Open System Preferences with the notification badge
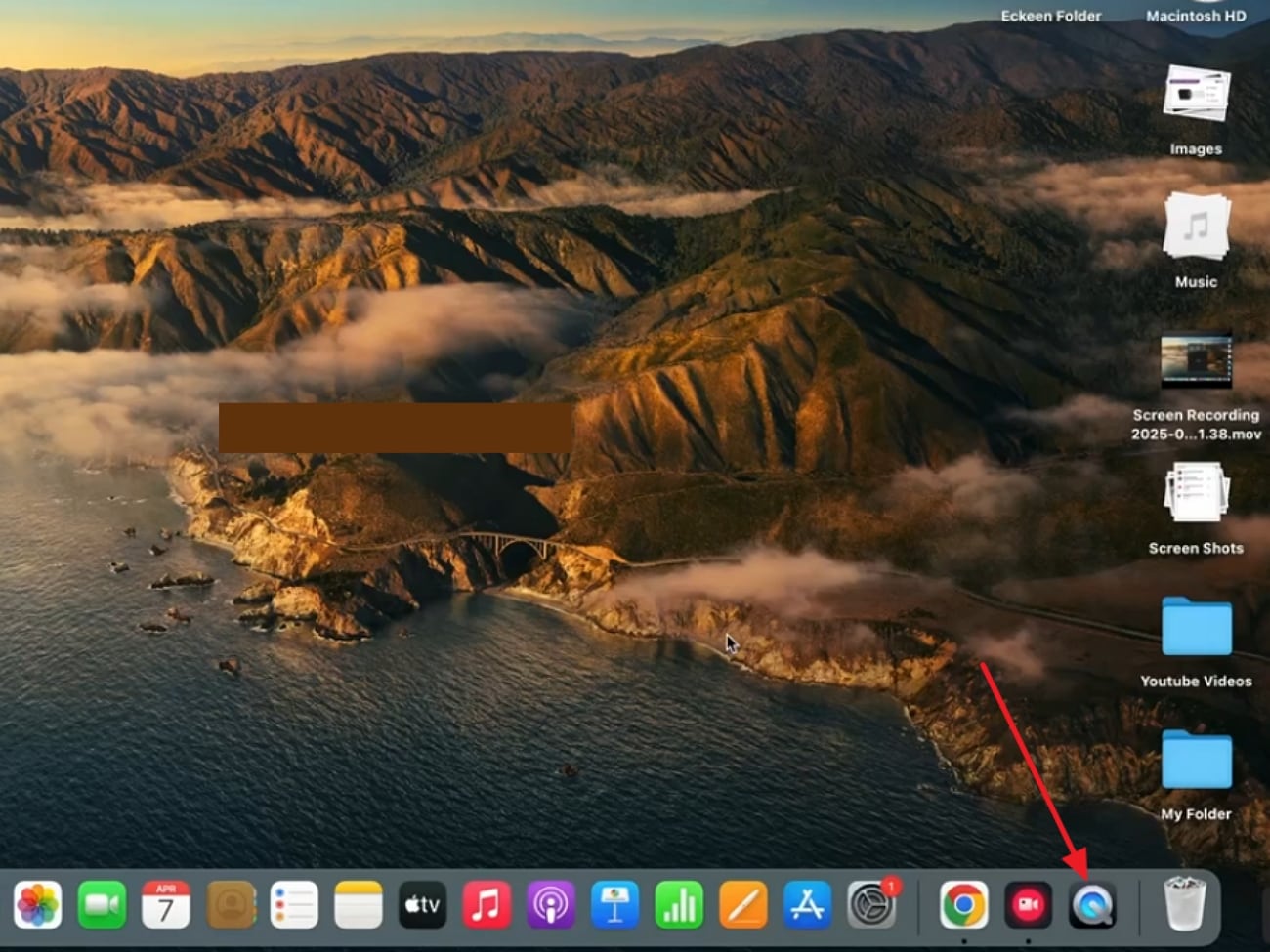The width and height of the screenshot is (1270, 952). coord(871,905)
